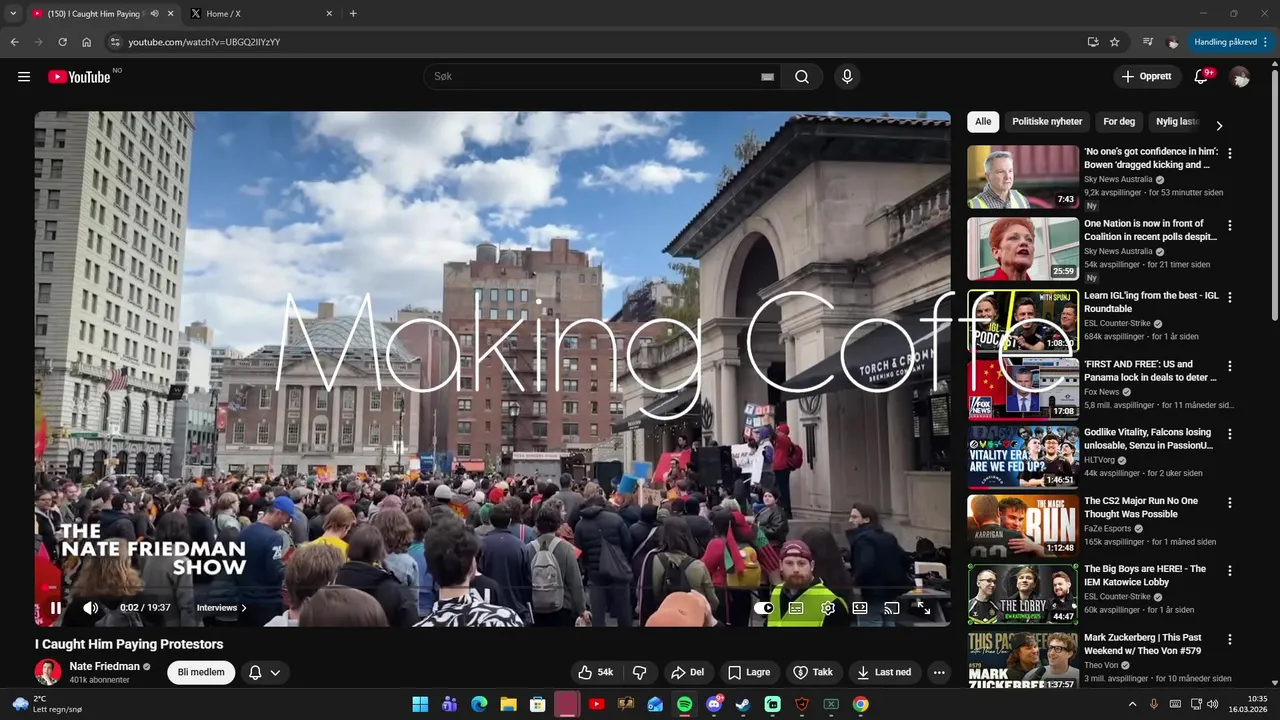
Task: Dislike the video
Action: pos(640,672)
